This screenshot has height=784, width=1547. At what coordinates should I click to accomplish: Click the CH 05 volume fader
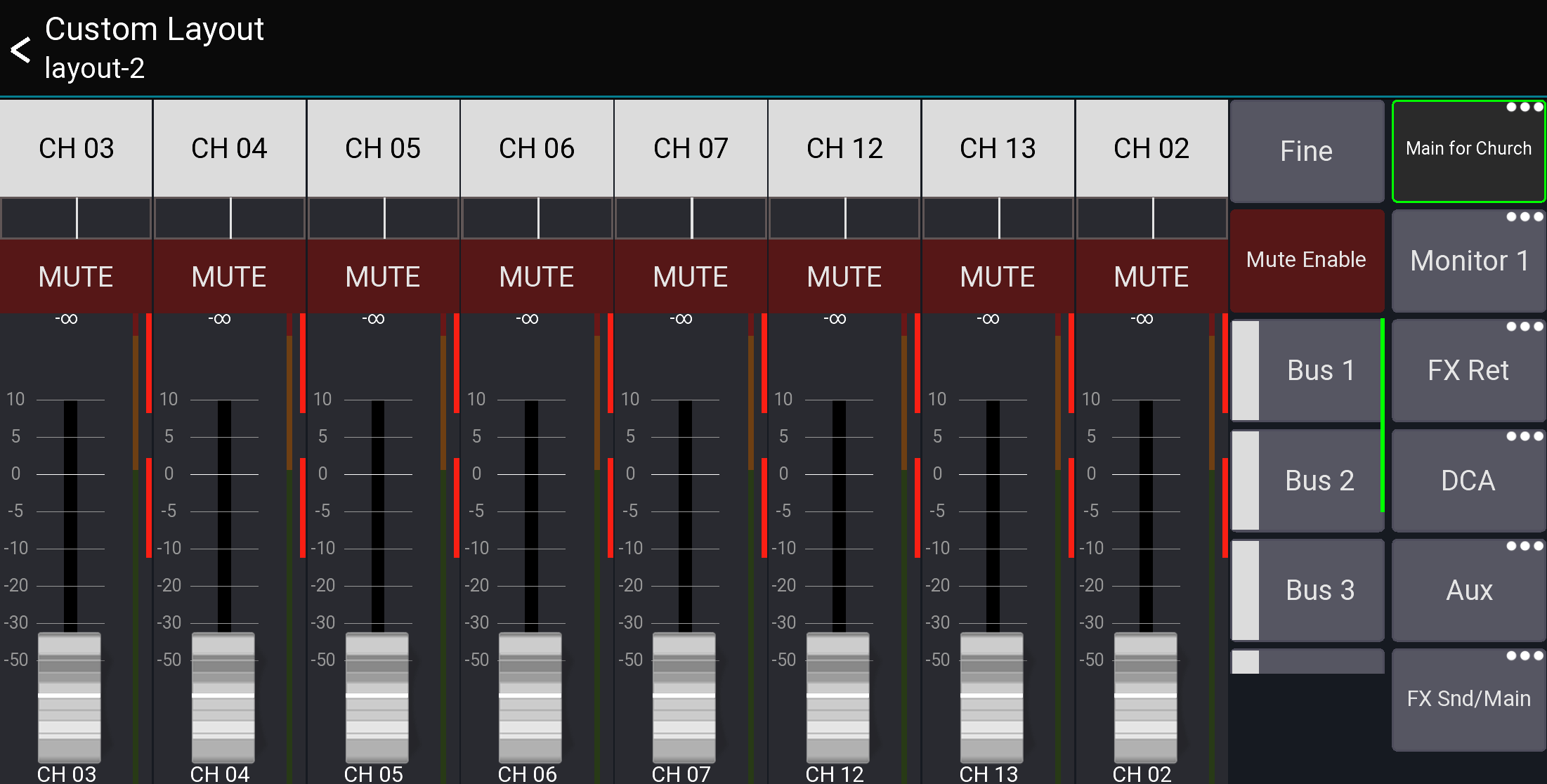coord(377,699)
